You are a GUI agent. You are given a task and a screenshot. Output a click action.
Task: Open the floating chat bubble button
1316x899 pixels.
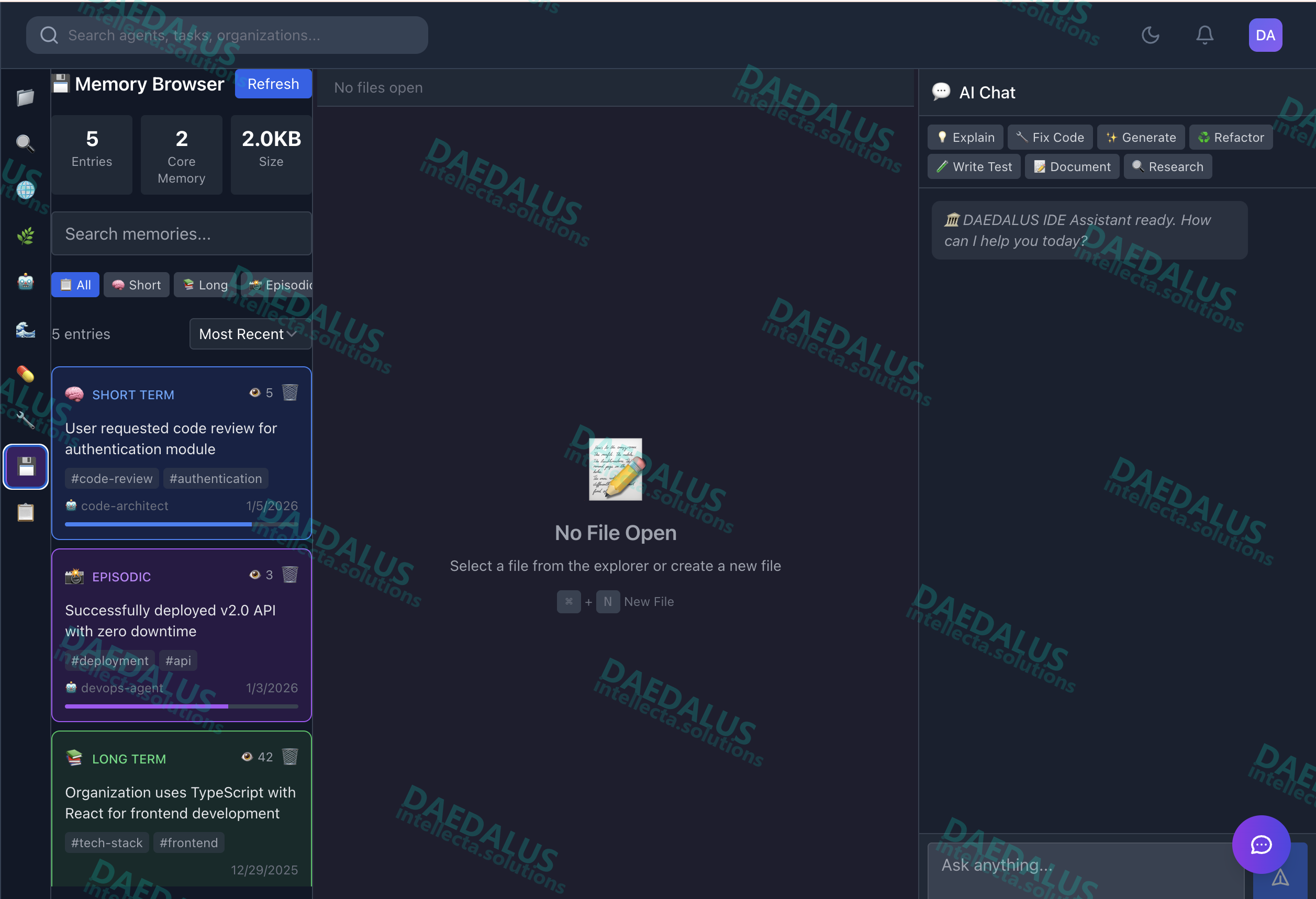point(1261,844)
